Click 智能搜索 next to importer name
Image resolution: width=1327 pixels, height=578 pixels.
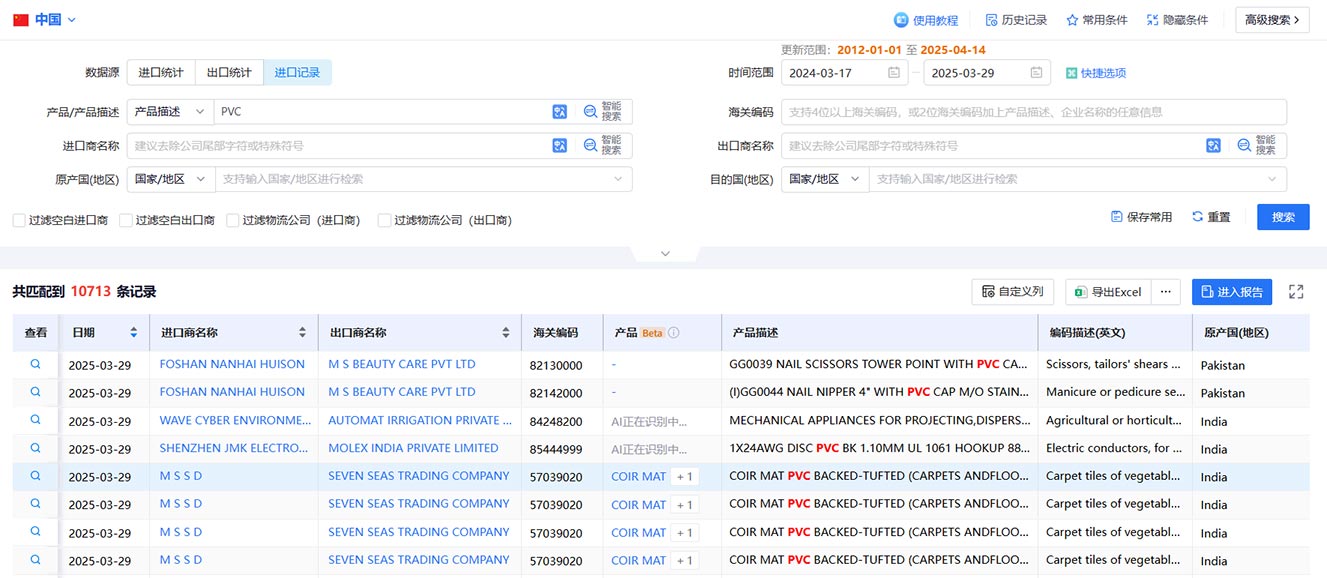pyautogui.click(x=603, y=146)
